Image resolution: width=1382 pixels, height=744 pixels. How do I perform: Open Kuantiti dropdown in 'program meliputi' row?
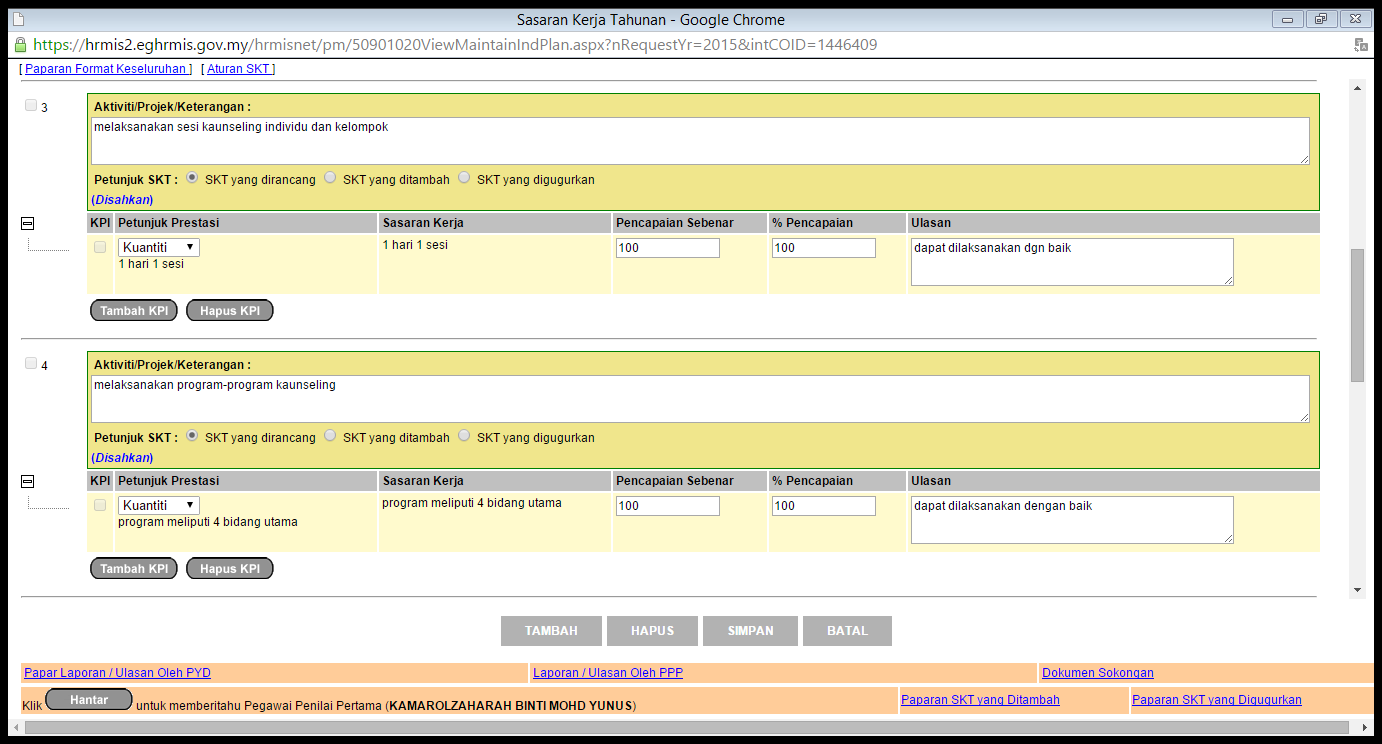(159, 505)
